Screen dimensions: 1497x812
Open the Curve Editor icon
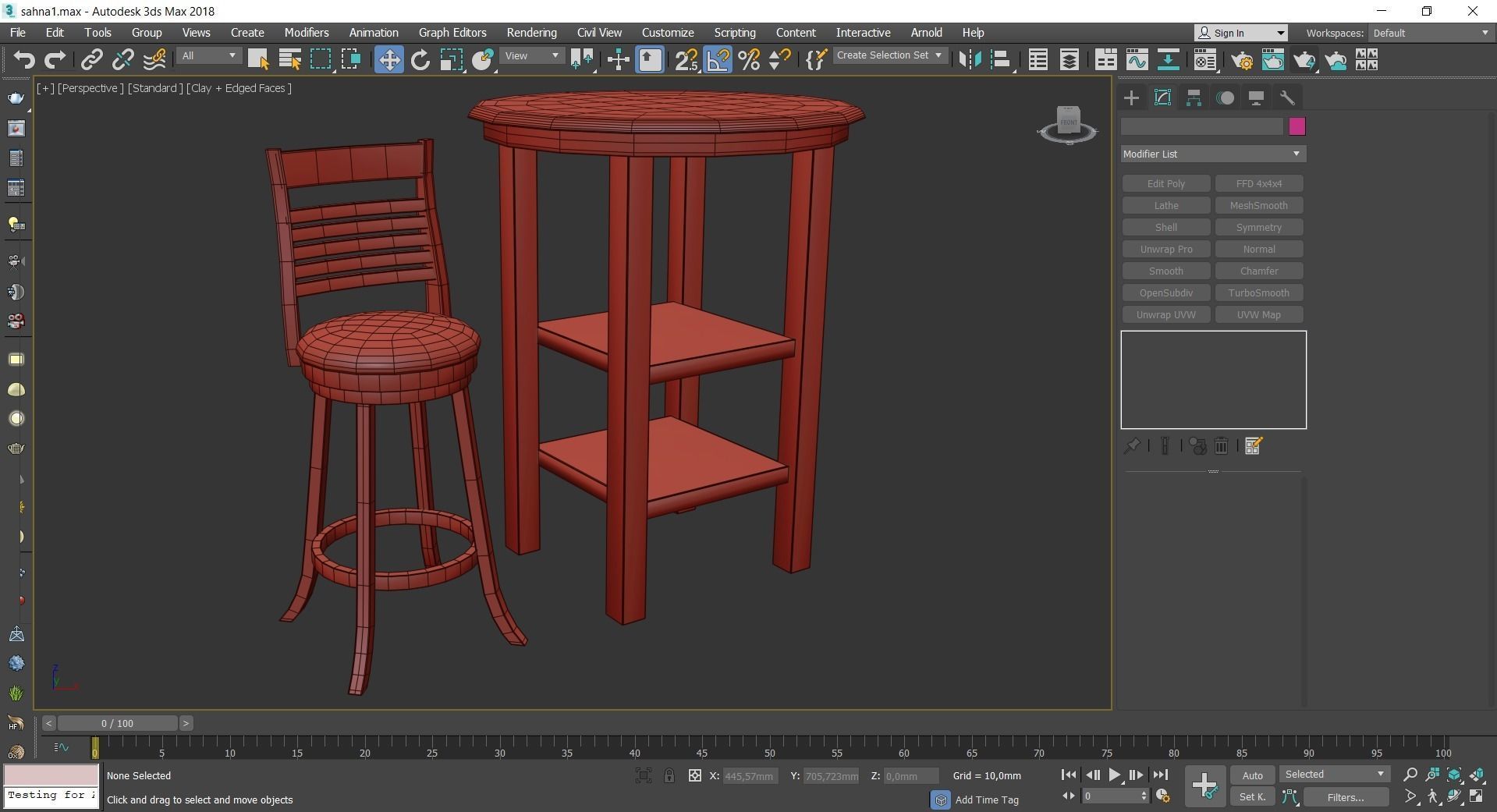point(1137,60)
